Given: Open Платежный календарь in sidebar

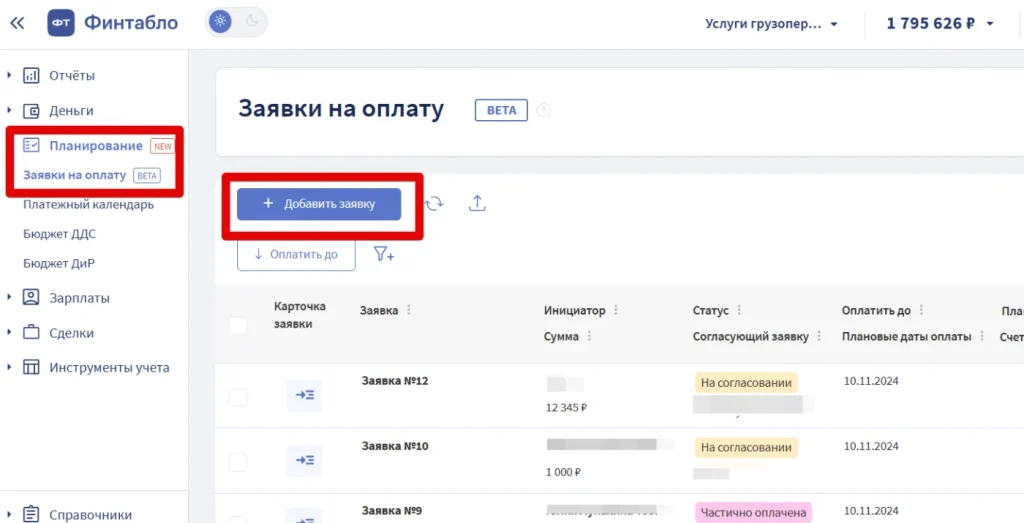Looking at the screenshot, I should point(88,204).
